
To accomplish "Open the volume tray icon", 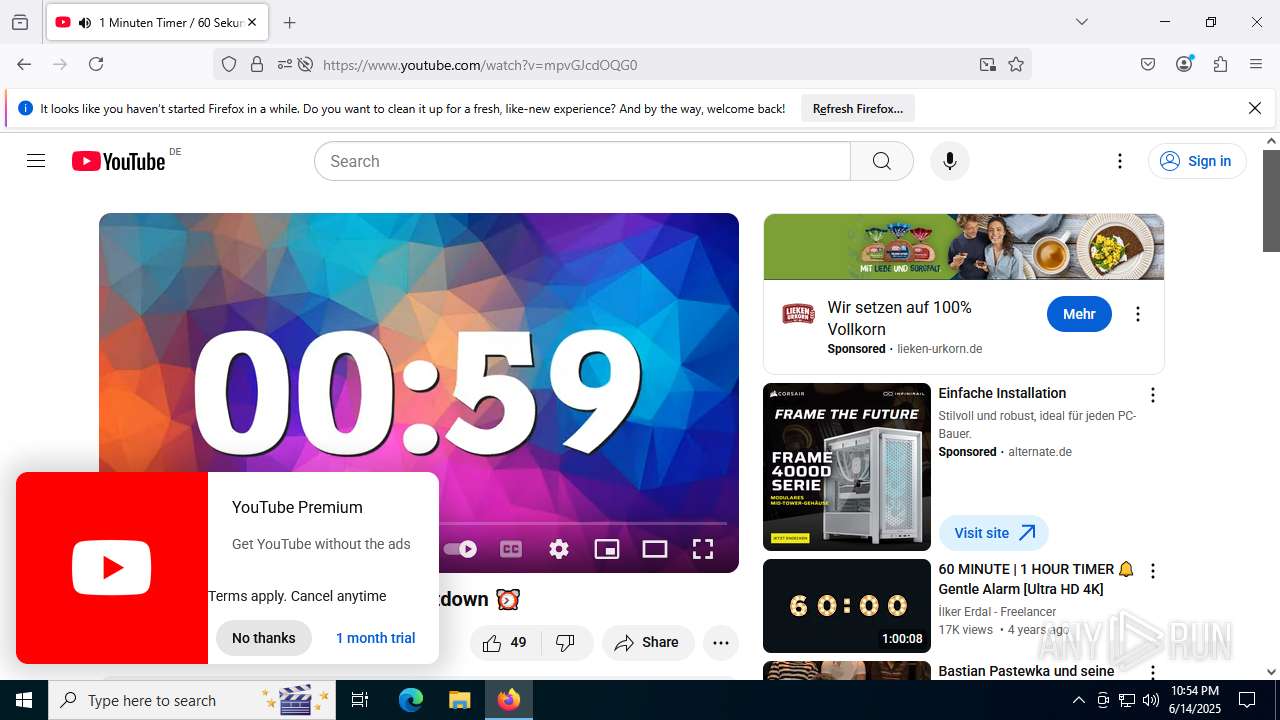I will (x=1151, y=700).
